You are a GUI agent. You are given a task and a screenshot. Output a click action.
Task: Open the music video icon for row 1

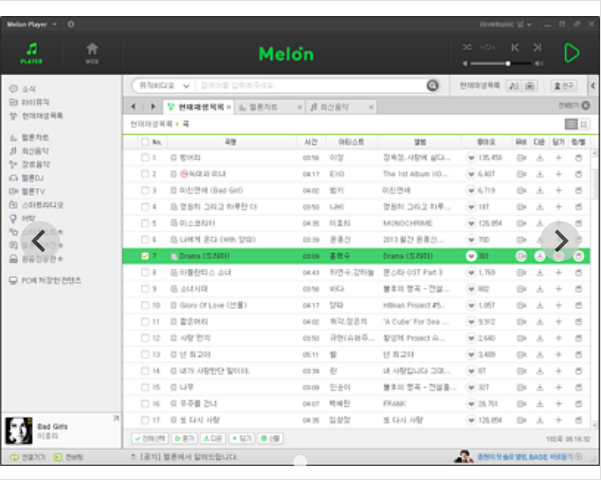[x=521, y=158]
